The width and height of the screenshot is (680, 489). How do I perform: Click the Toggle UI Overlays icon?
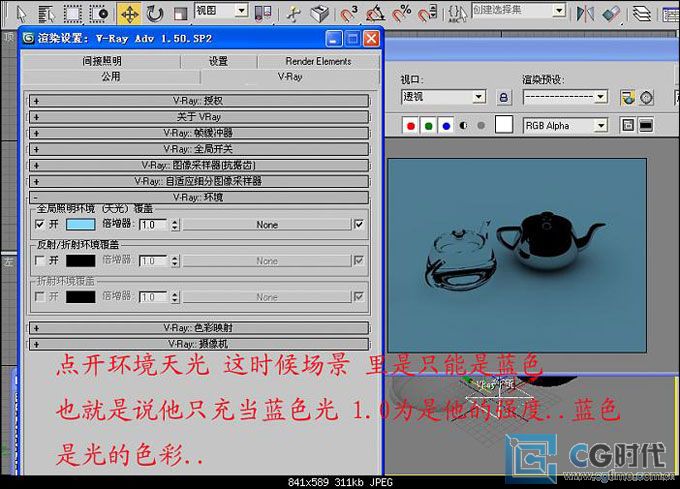pyautogui.click(x=628, y=125)
